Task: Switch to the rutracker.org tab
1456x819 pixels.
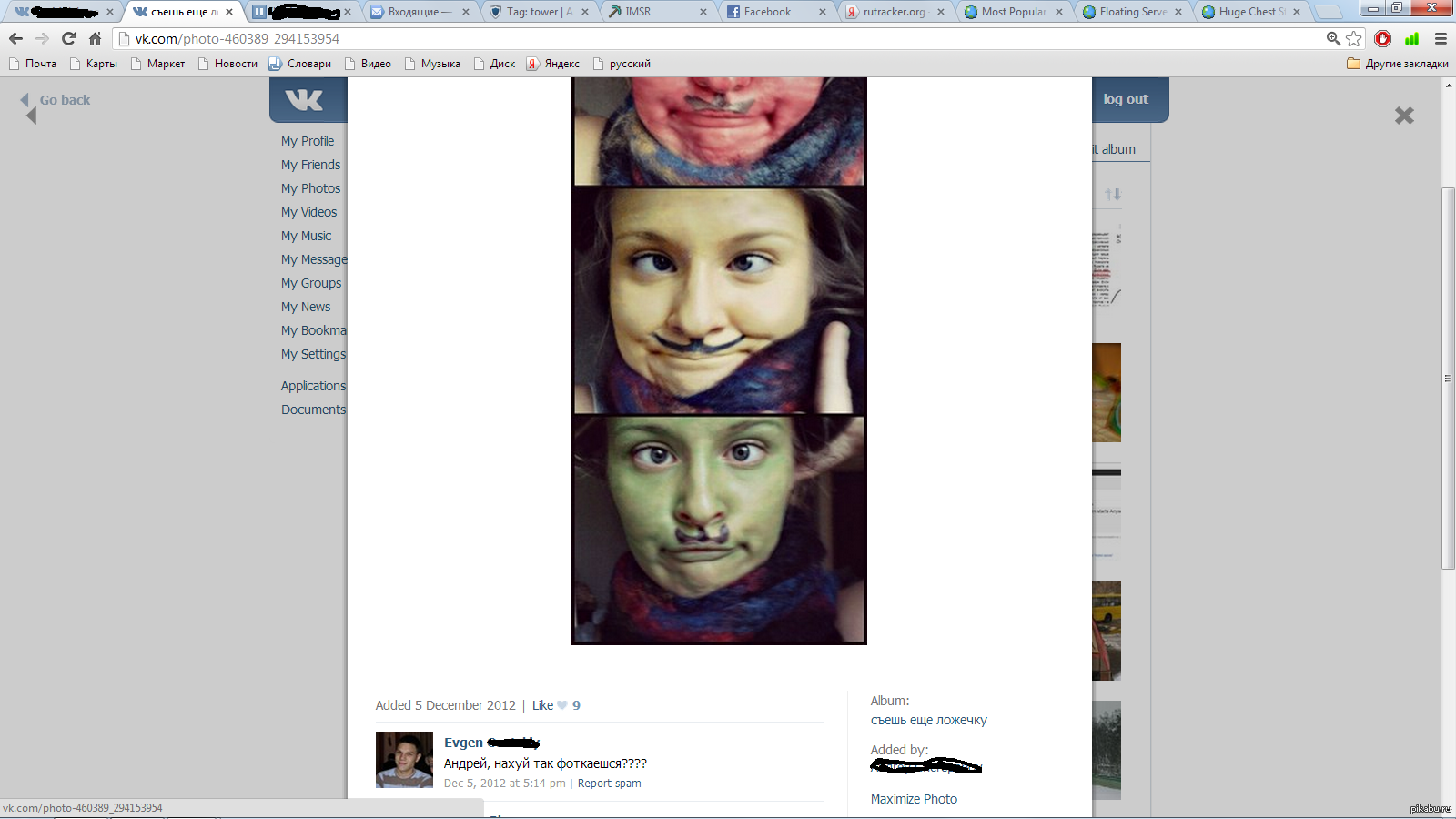Action: (895, 12)
